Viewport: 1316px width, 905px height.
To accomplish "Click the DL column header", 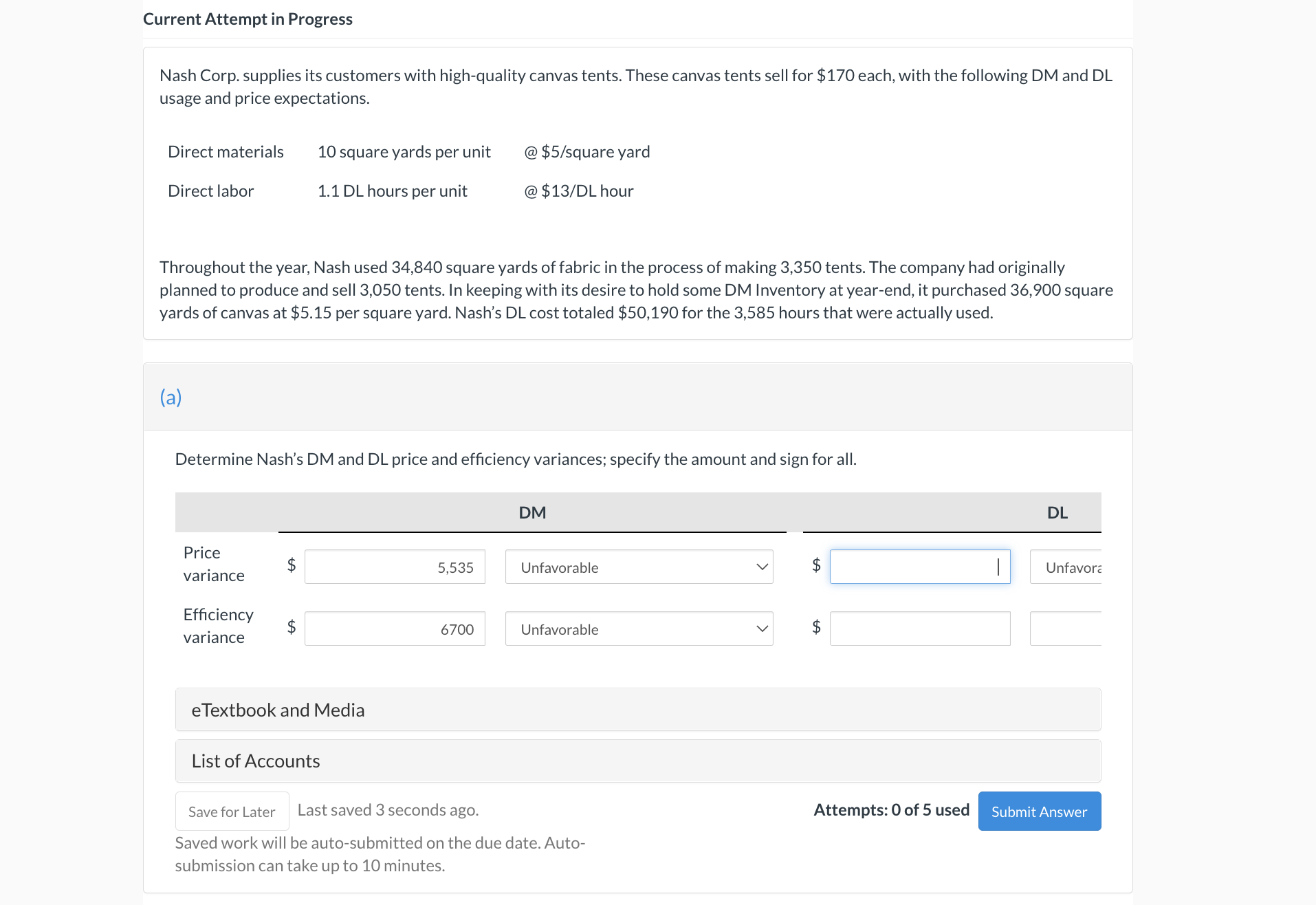I will (1057, 512).
